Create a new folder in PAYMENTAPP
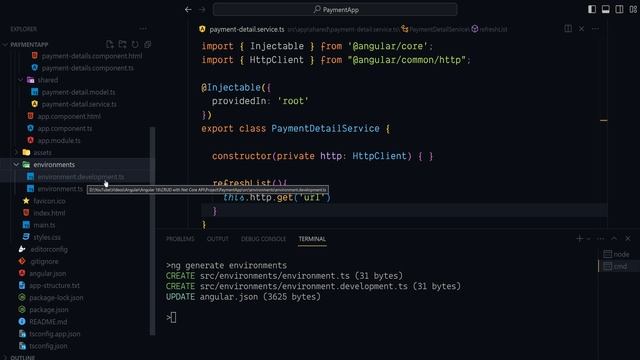 click(x=122, y=44)
